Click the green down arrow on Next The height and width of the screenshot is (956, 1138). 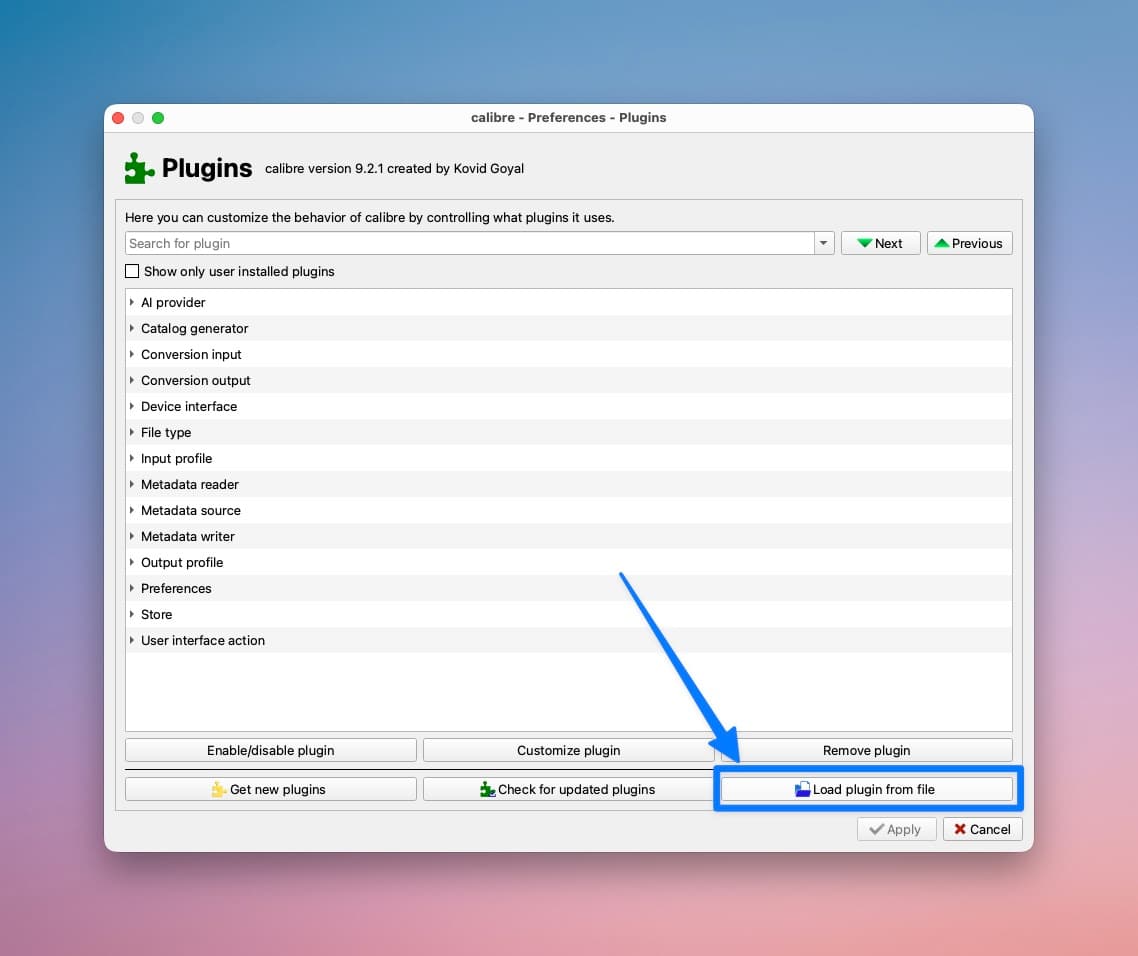tap(864, 243)
